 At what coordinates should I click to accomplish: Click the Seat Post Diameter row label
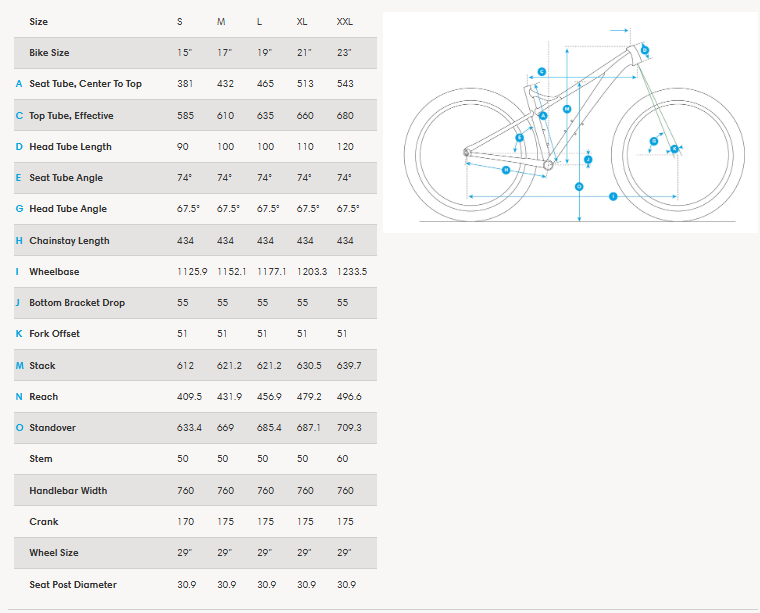(73, 585)
